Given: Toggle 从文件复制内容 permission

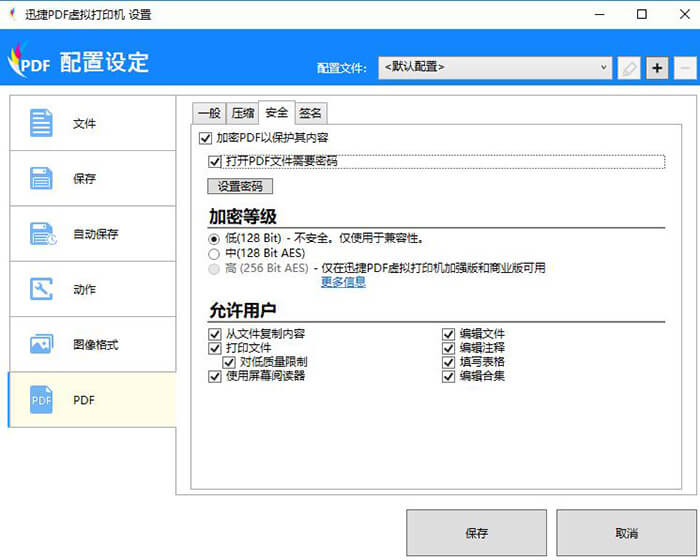Looking at the screenshot, I should [x=215, y=334].
